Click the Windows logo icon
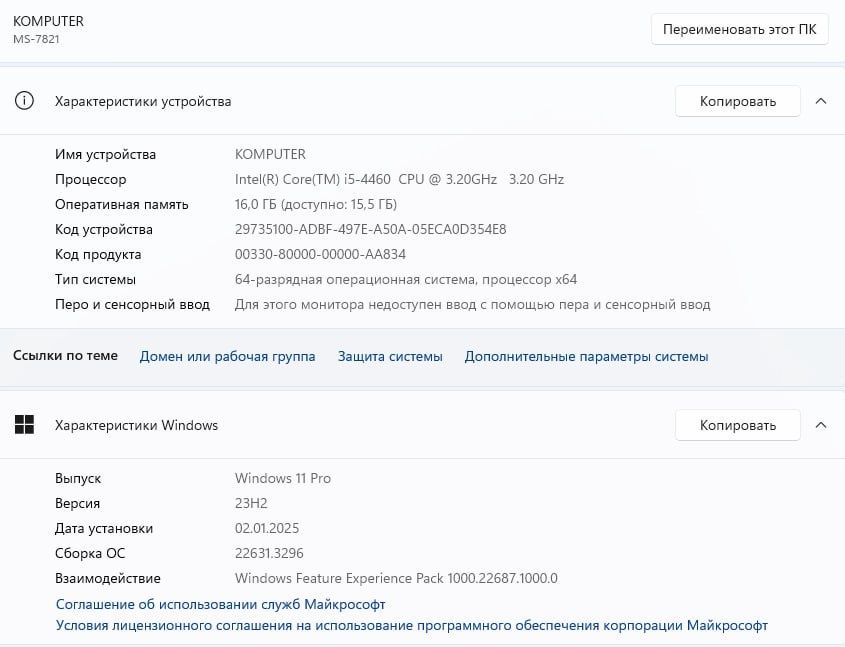 click(24, 425)
